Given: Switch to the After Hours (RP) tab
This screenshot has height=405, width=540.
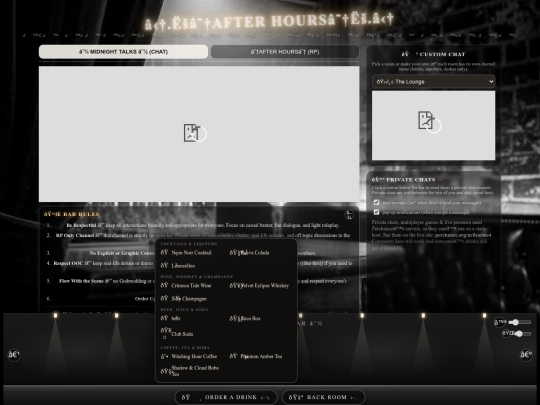Looking at the screenshot, I should 285,52.
